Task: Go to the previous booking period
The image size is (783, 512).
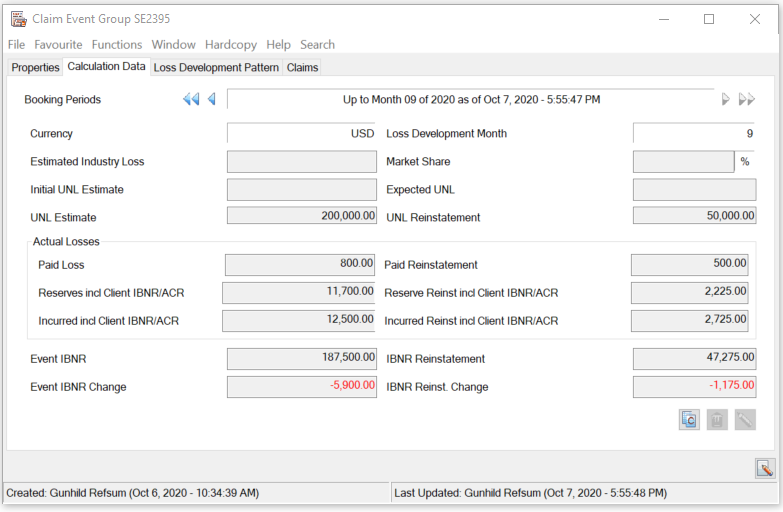Action: (x=212, y=100)
